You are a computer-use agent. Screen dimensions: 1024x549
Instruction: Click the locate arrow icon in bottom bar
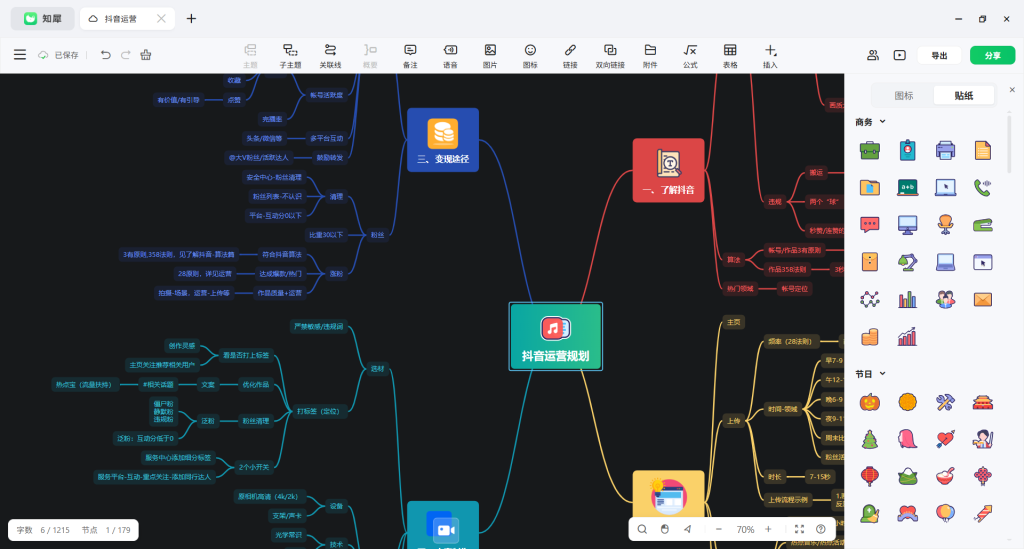(688, 529)
